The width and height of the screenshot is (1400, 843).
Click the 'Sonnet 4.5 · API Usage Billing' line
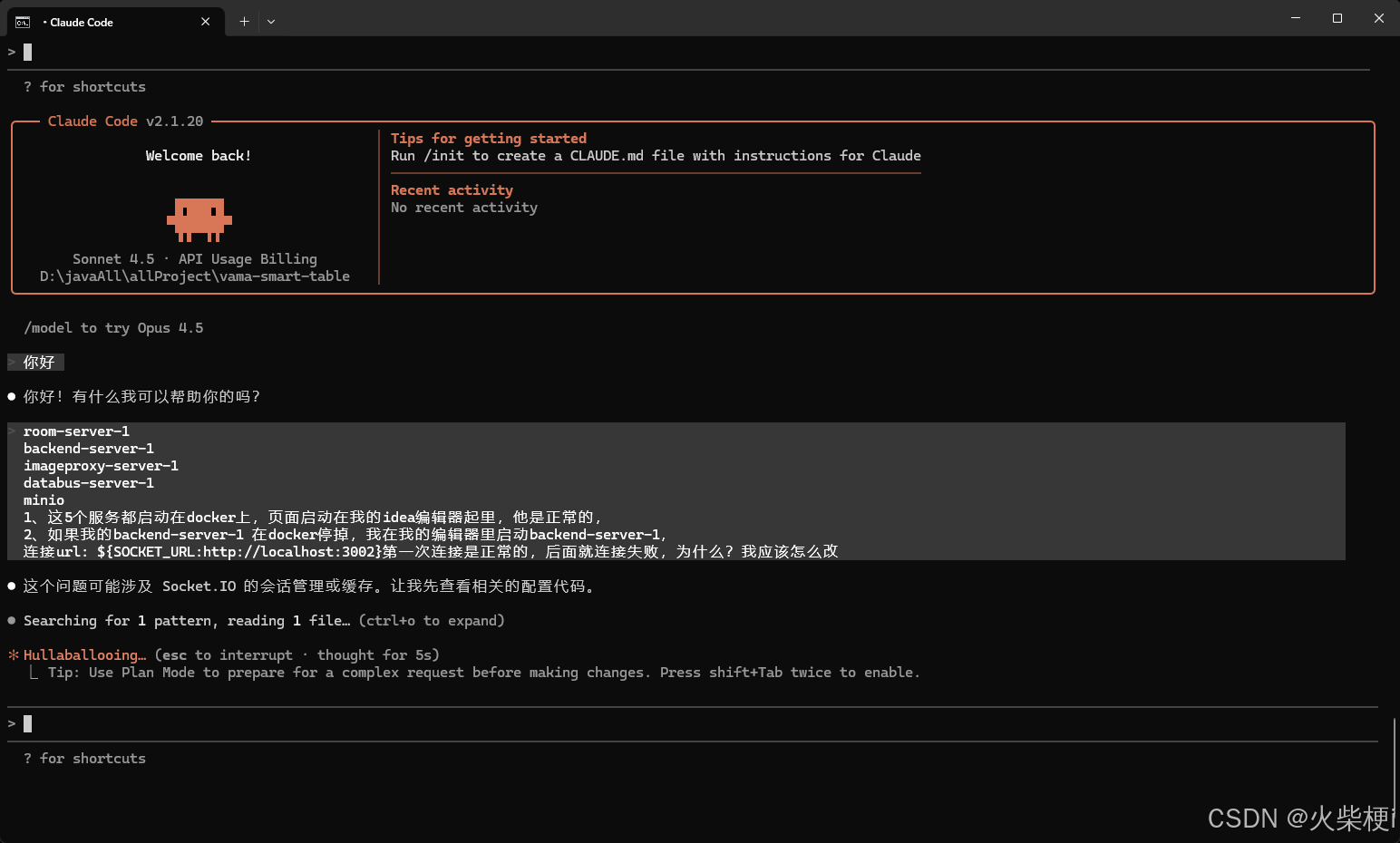(195, 259)
